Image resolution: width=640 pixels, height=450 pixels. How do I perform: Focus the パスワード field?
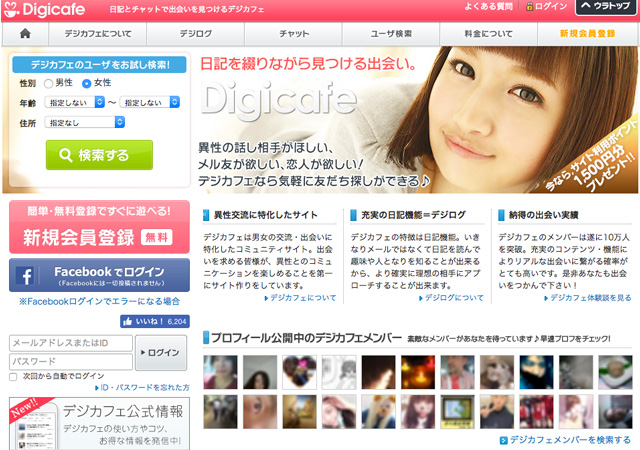click(x=71, y=361)
